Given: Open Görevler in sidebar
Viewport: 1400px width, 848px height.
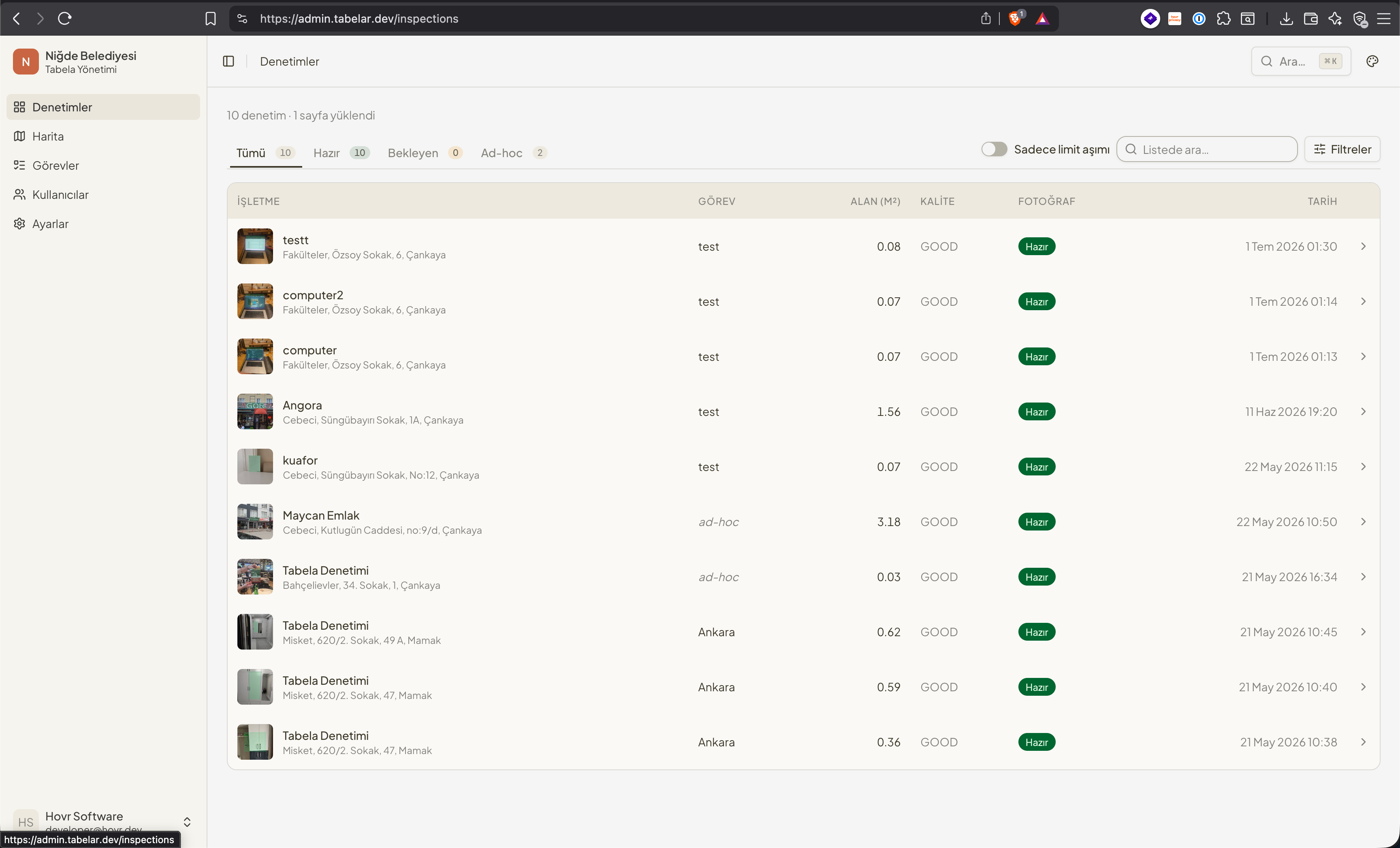Looking at the screenshot, I should tap(103, 165).
